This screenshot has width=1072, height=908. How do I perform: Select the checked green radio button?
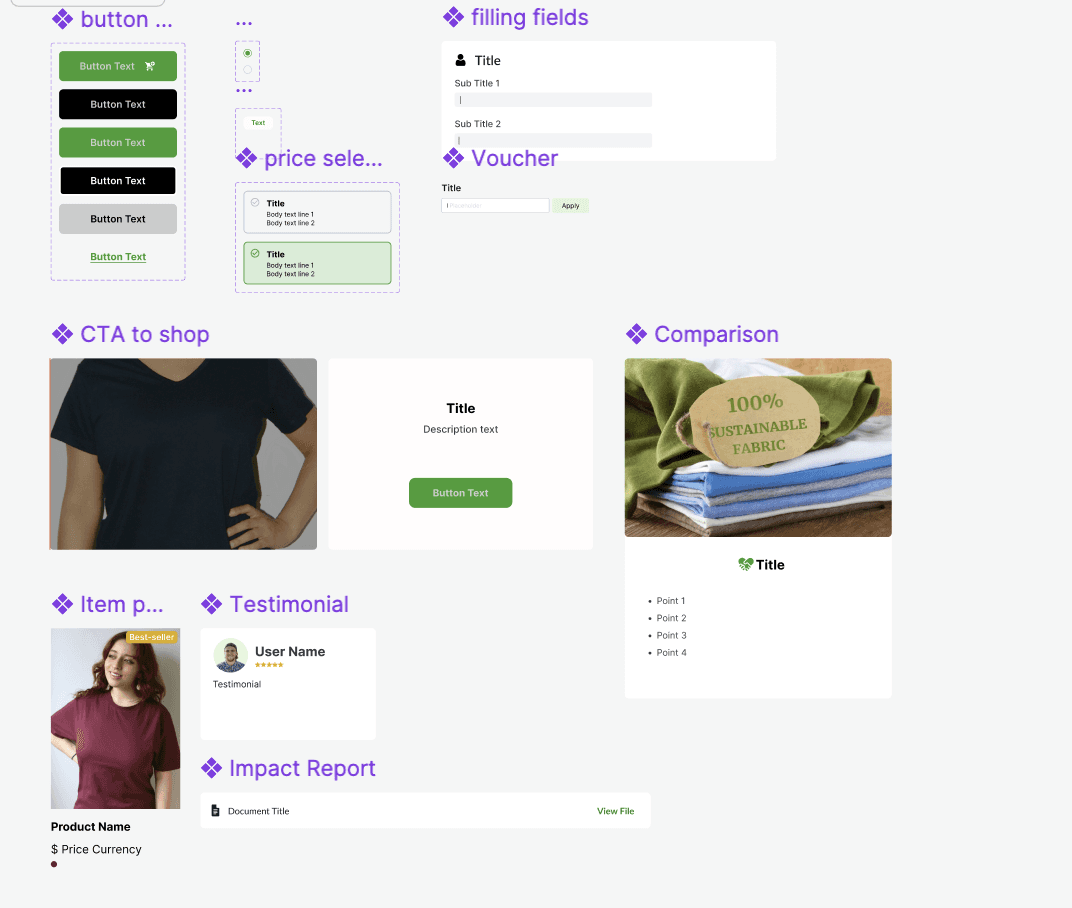coord(247,53)
